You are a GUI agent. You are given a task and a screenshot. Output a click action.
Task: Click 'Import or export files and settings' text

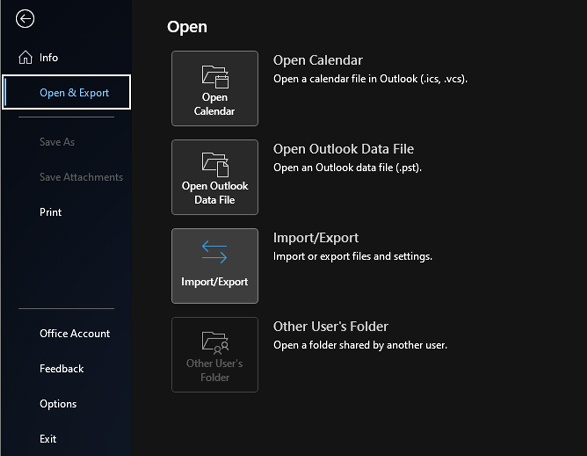(353, 256)
